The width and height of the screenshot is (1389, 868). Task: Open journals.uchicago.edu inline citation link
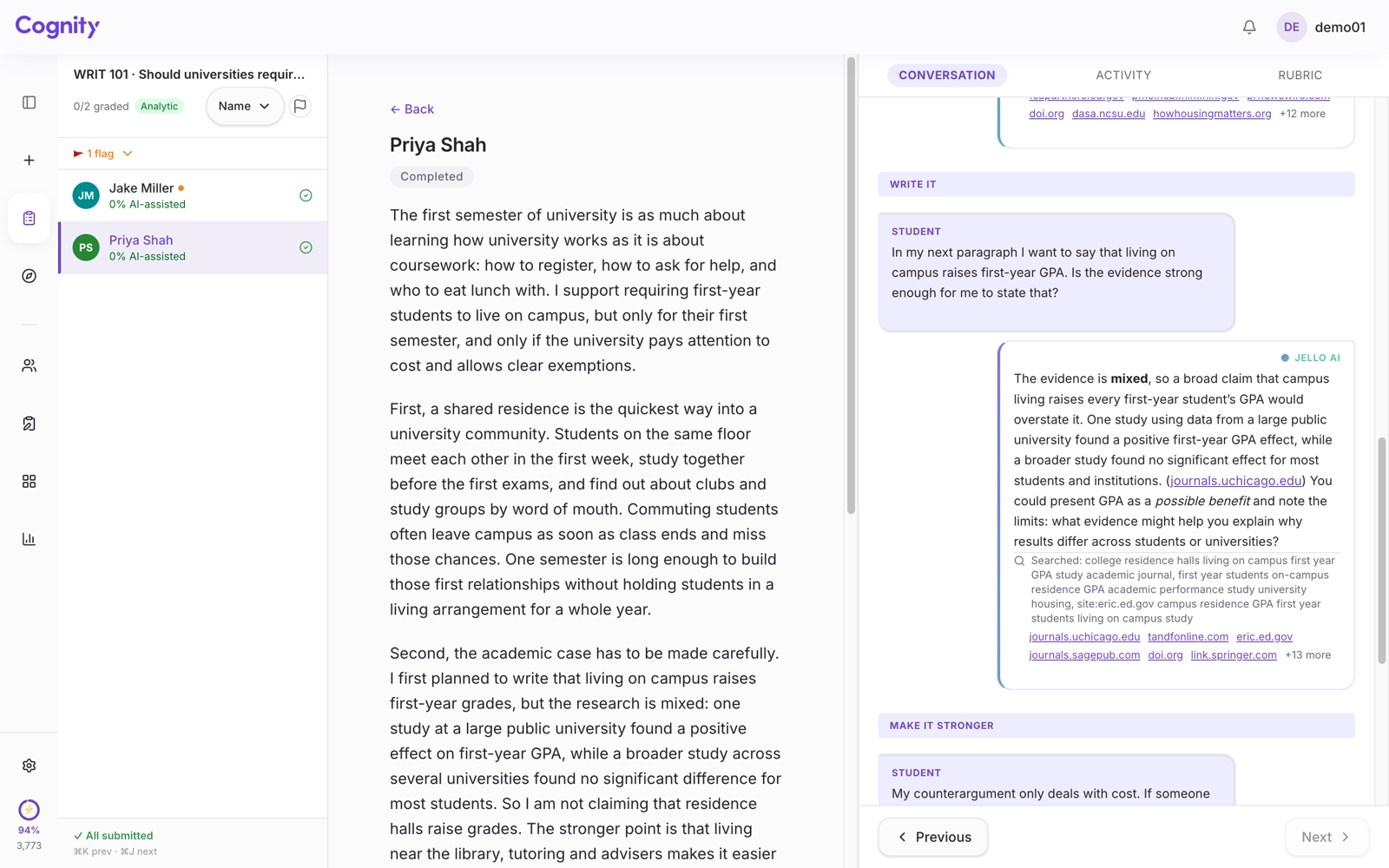1235,481
